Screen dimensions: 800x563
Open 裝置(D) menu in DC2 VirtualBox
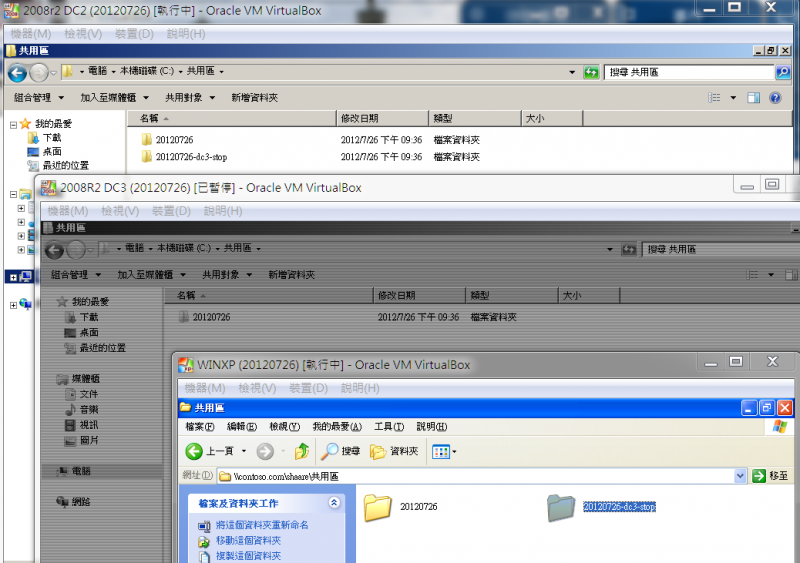click(134, 34)
